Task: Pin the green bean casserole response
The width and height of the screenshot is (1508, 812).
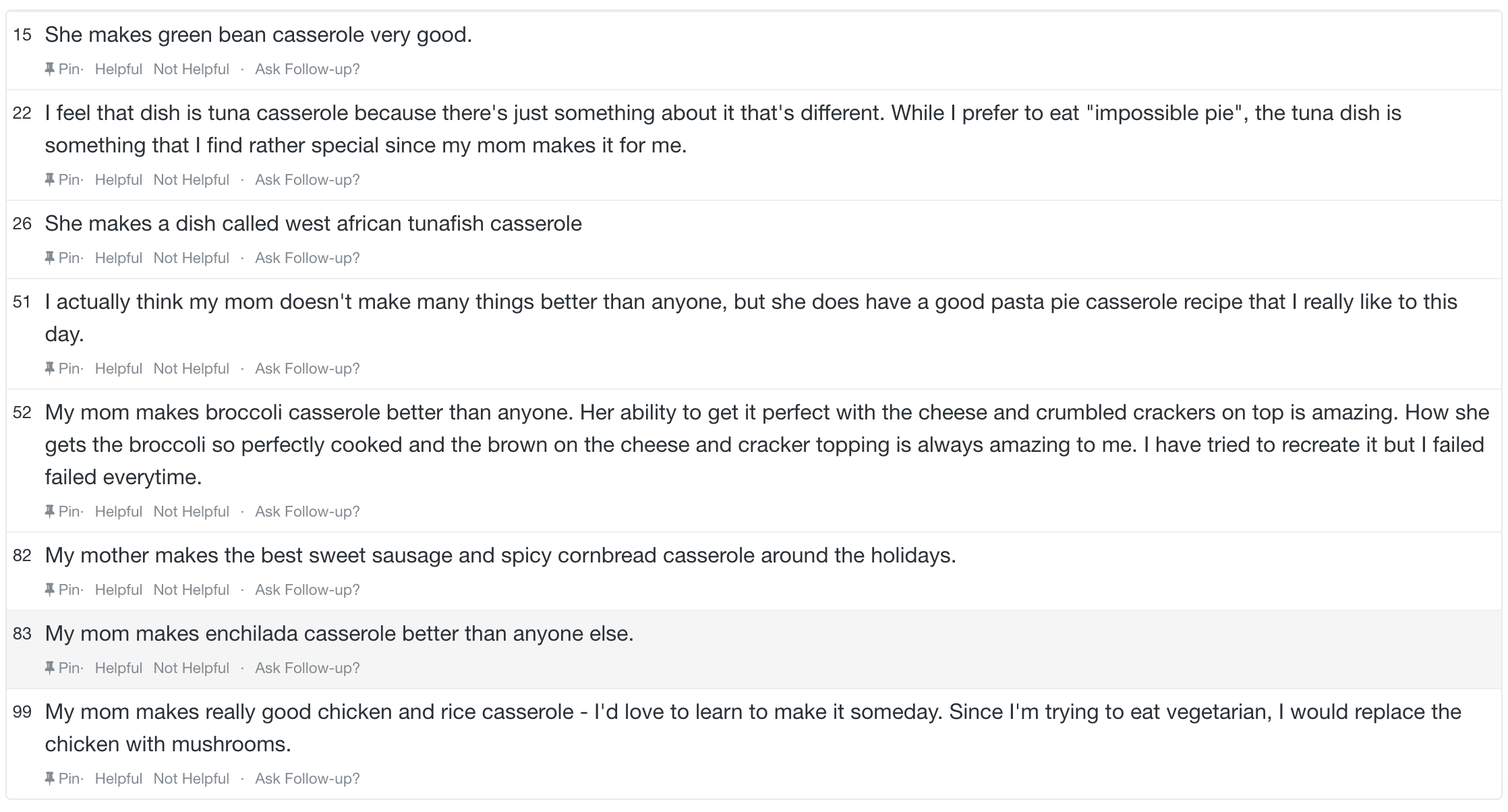Action: point(63,69)
